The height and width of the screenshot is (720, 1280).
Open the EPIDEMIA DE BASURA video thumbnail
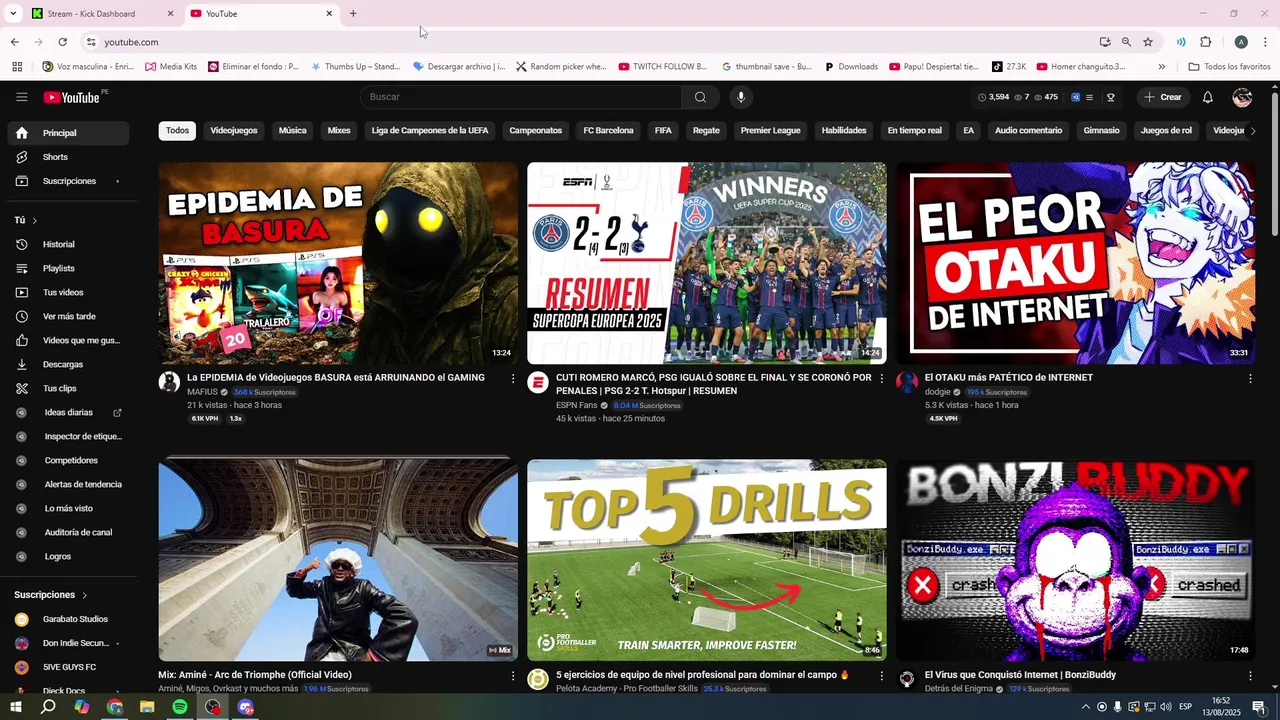pyautogui.click(x=338, y=263)
